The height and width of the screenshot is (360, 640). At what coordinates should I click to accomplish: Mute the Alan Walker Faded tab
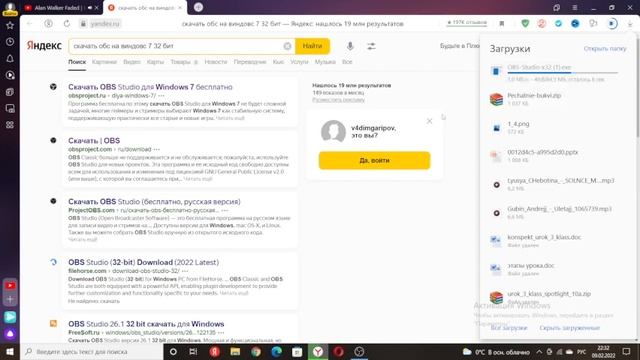coord(90,8)
